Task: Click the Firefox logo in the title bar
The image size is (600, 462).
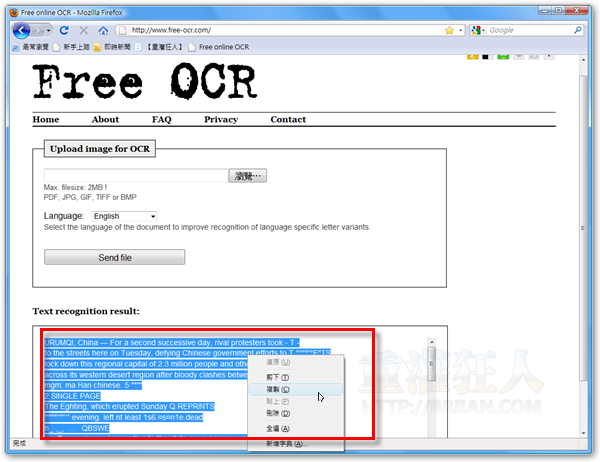Action: pos(14,13)
